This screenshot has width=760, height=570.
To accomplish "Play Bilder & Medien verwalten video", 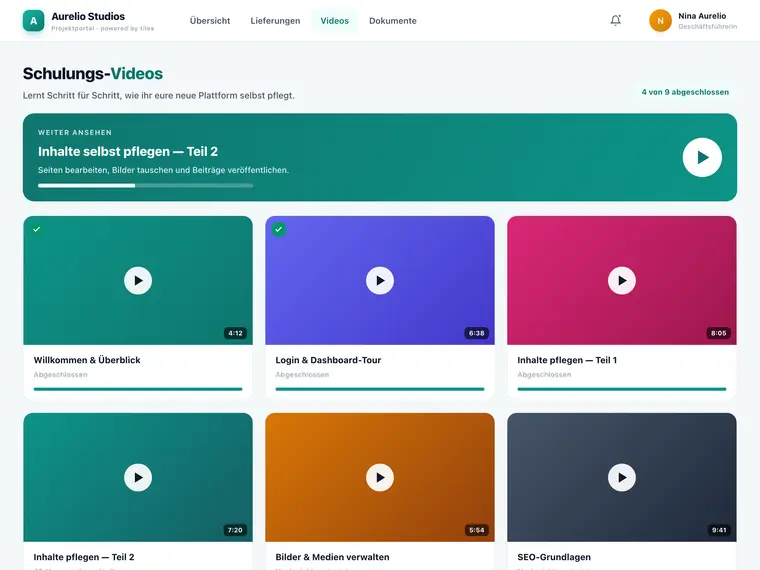I will (380, 477).
